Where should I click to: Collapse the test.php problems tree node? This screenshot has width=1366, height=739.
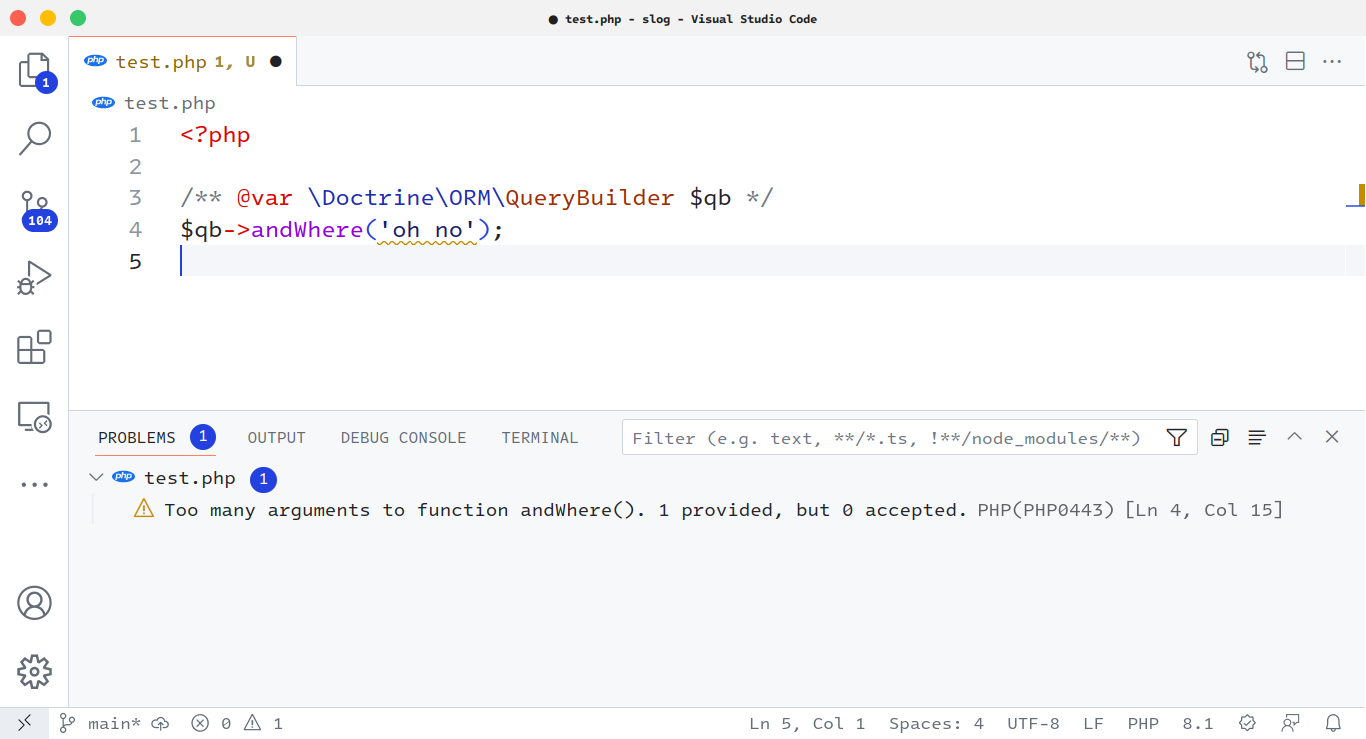(96, 478)
